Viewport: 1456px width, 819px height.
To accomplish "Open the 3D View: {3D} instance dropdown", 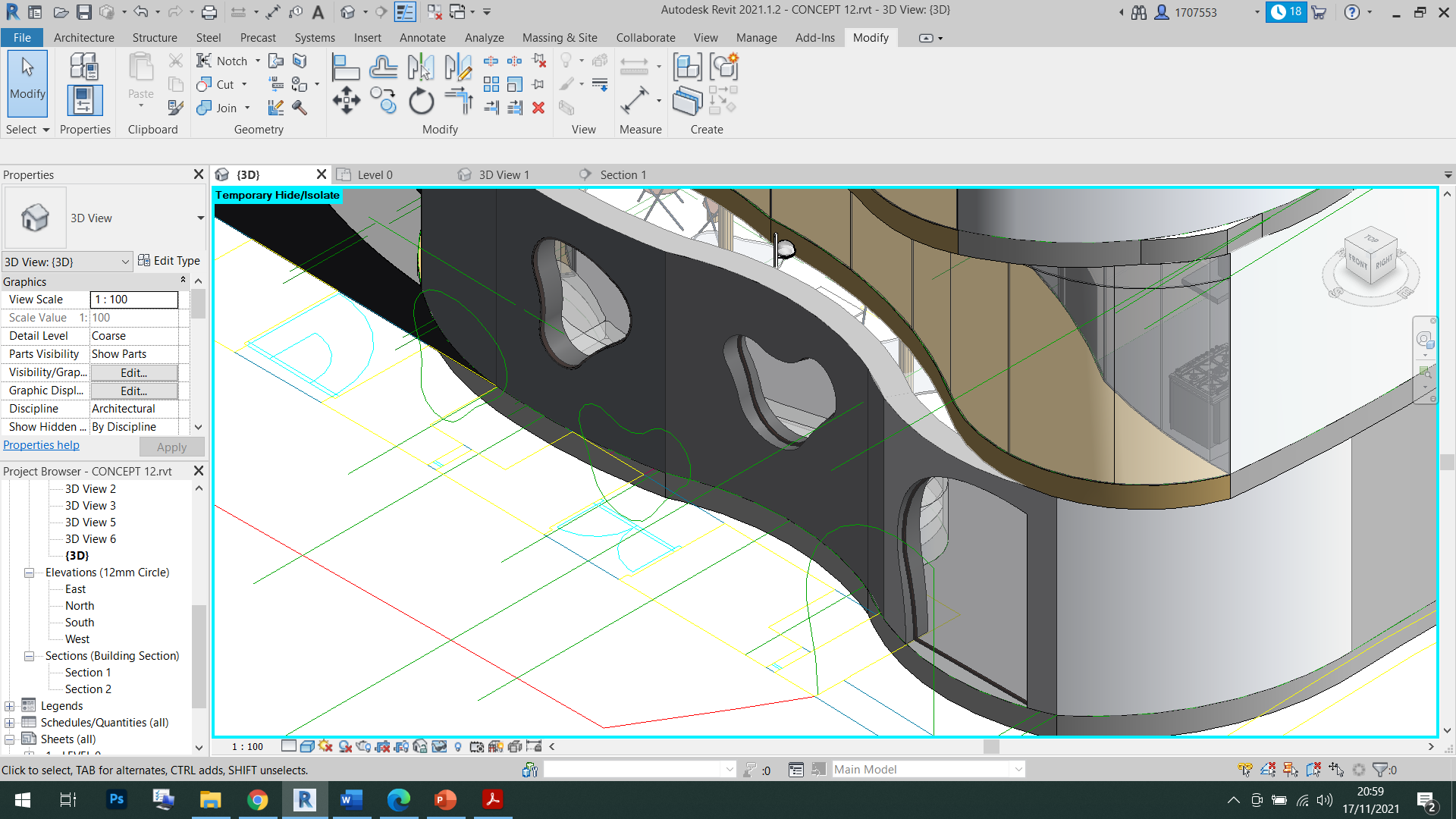I will (67, 262).
